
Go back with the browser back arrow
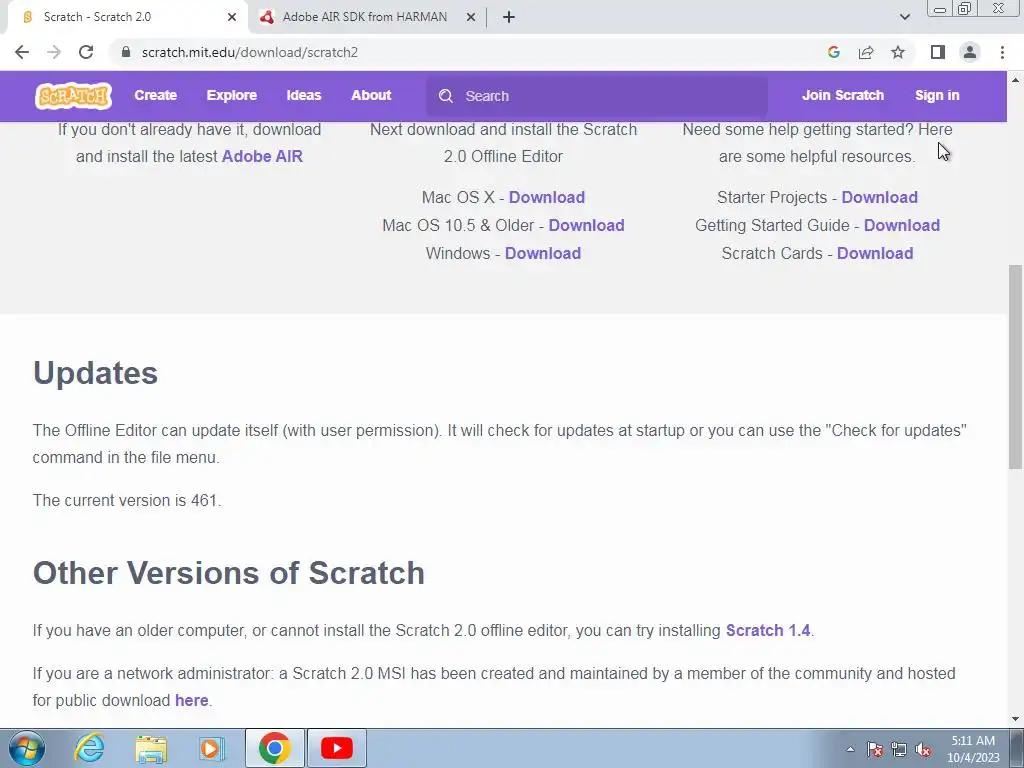[x=22, y=52]
